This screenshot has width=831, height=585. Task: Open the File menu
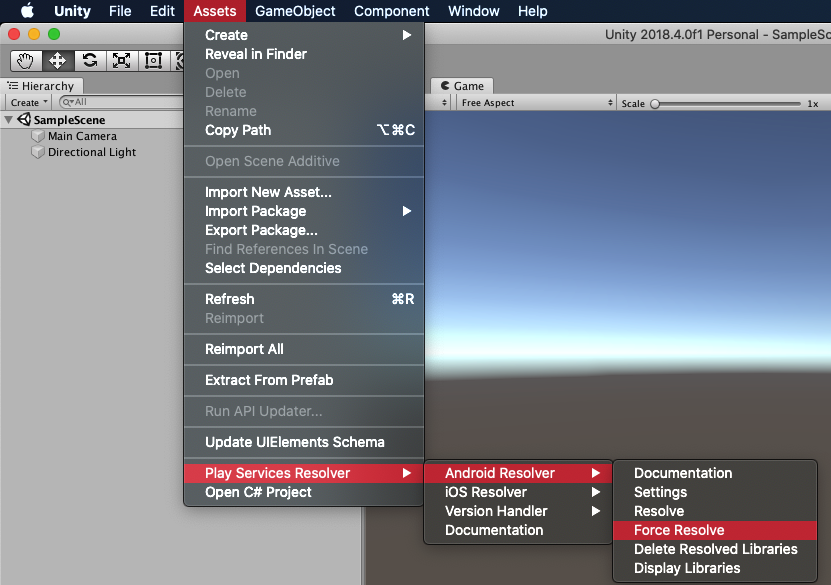coord(120,11)
